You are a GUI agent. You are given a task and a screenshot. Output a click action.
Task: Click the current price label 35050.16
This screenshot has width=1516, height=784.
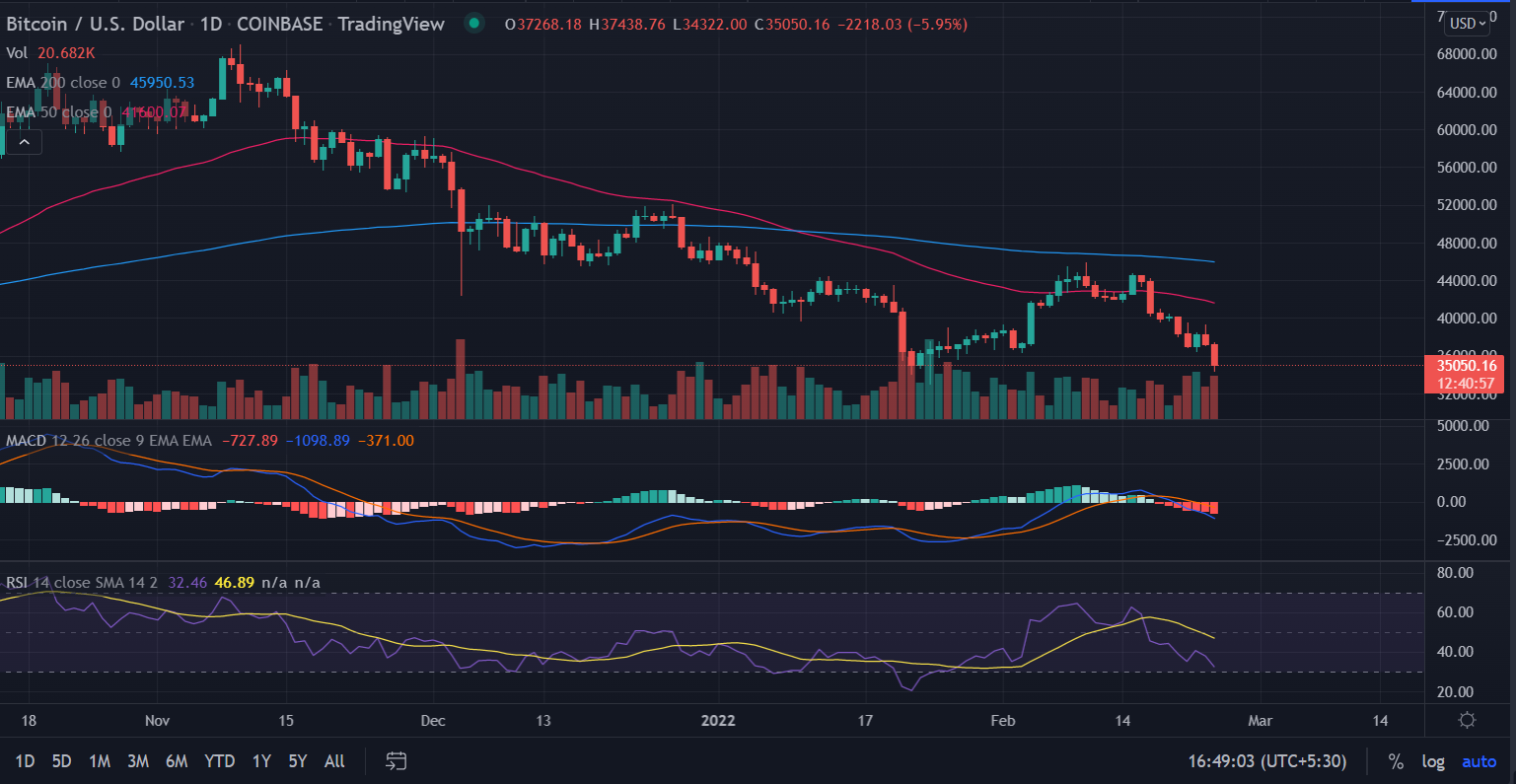click(x=1467, y=366)
